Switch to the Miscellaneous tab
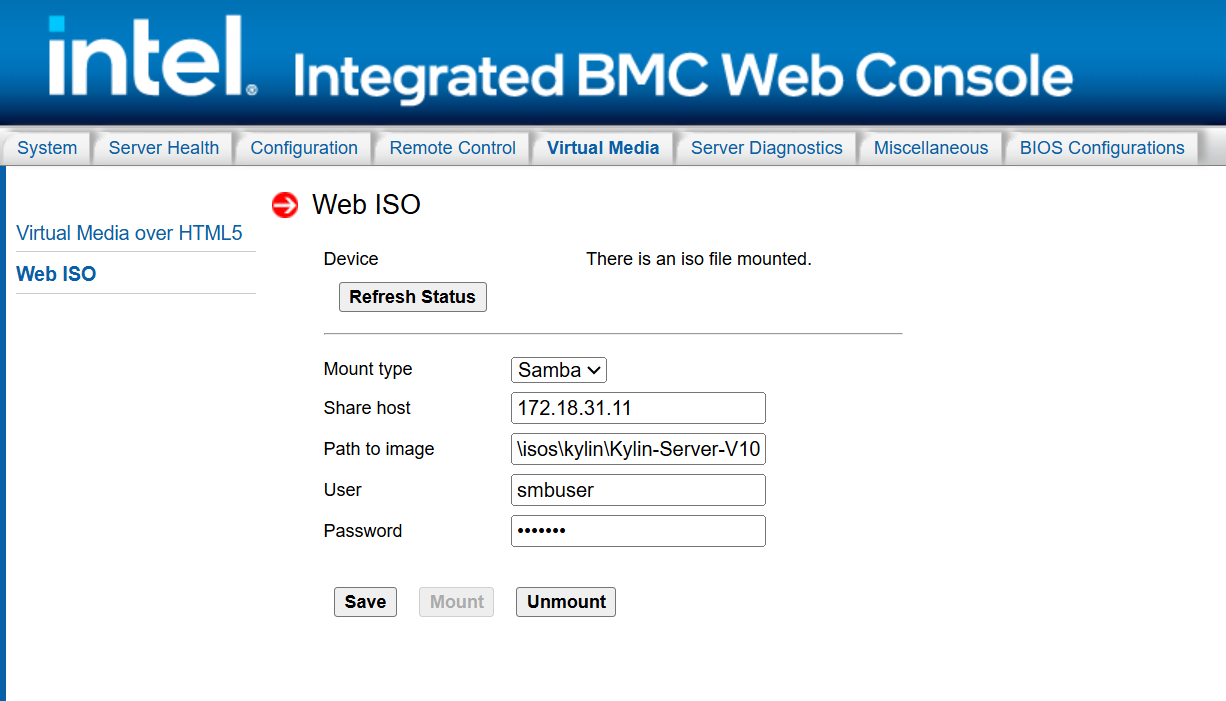 (x=931, y=148)
